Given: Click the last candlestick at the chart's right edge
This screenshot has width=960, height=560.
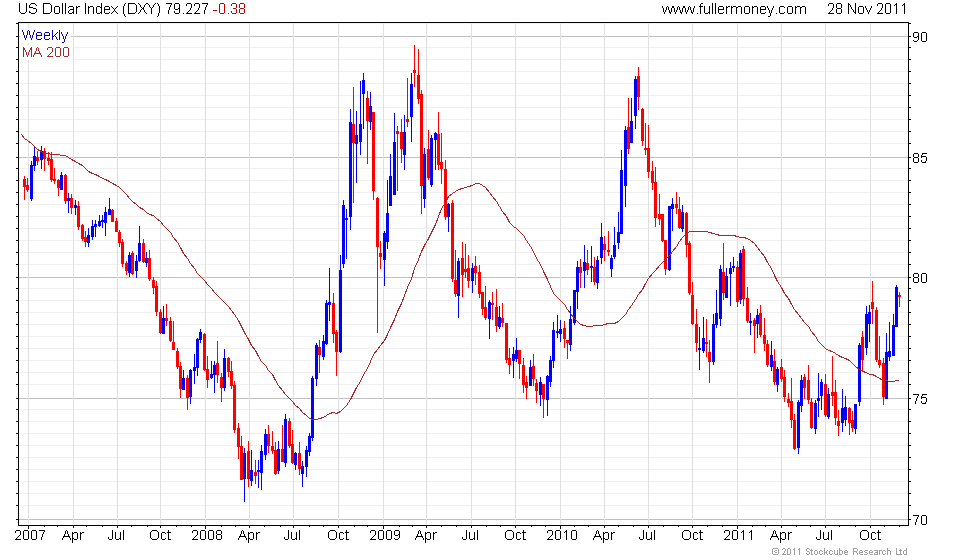Looking at the screenshot, I should tap(899, 297).
